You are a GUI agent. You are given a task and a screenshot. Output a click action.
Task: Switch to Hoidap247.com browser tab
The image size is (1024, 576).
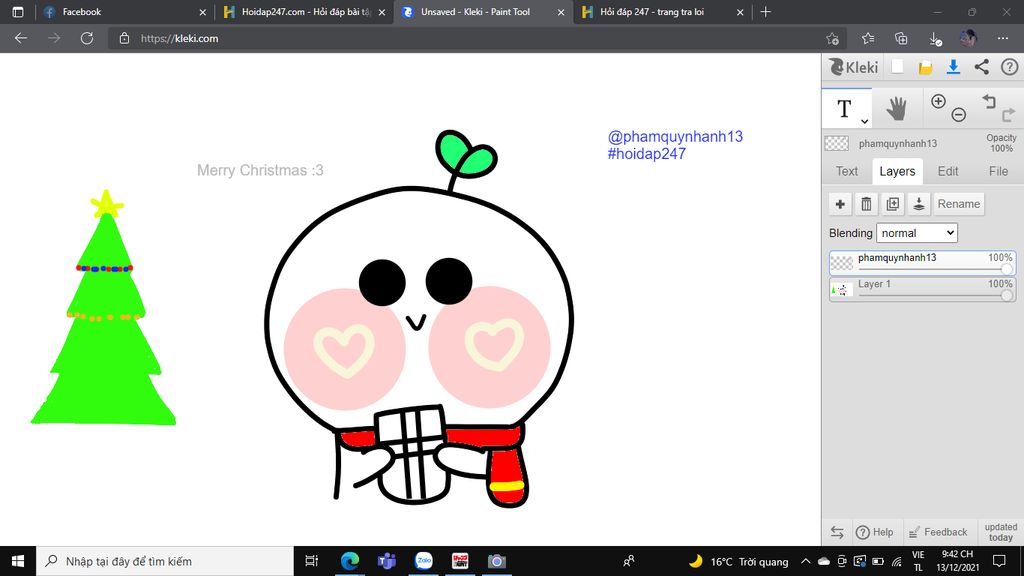(304, 12)
